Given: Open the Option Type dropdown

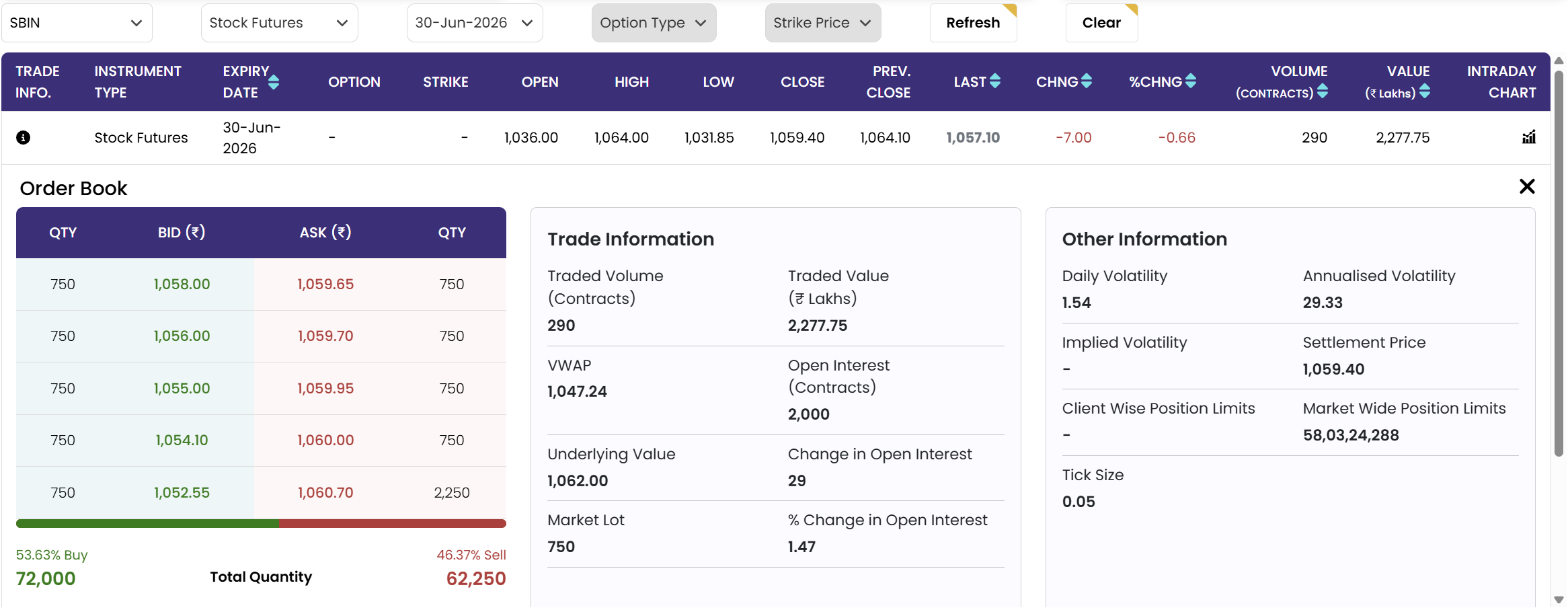Looking at the screenshot, I should pos(654,23).
